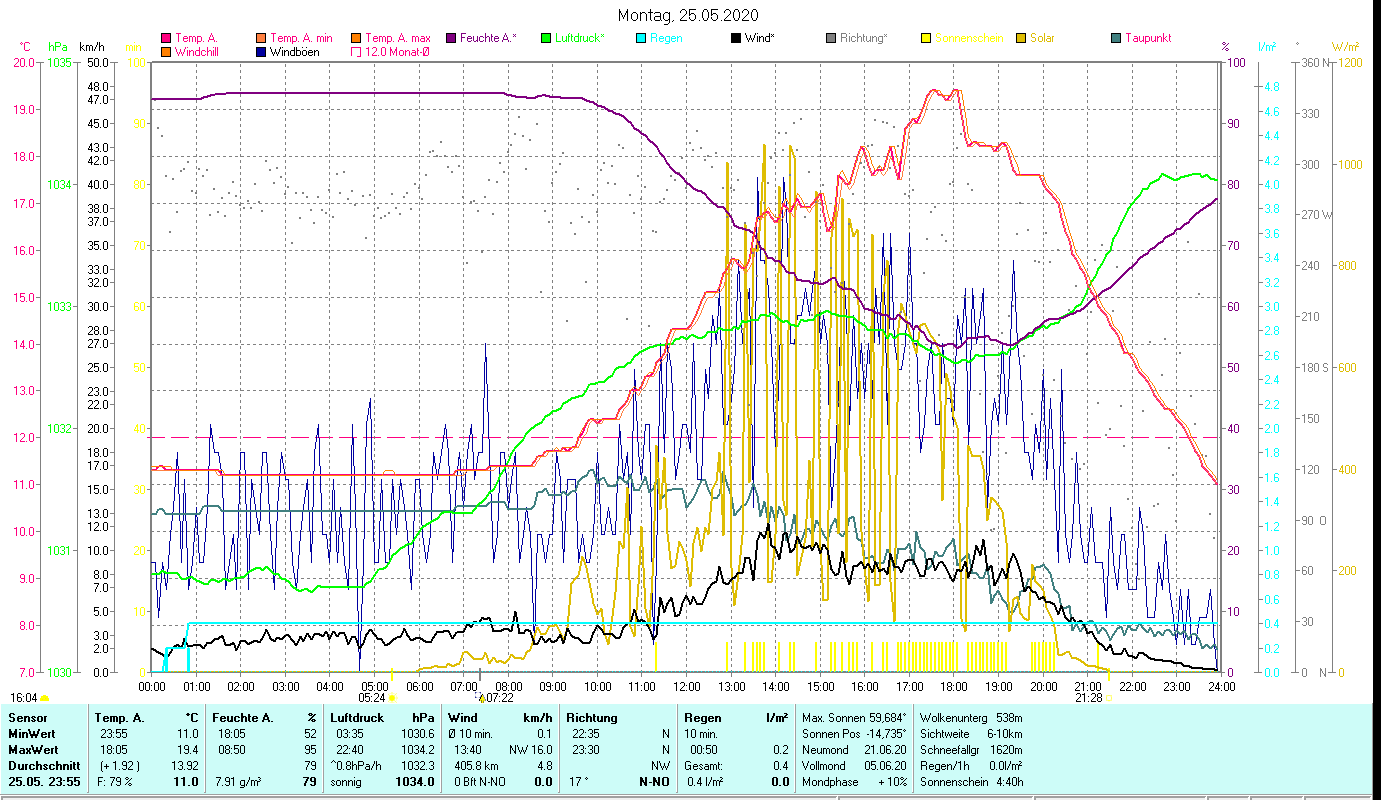The image size is (1381, 800).
Task: Click the yellow Sonnenschein legend square
Action: (926, 39)
